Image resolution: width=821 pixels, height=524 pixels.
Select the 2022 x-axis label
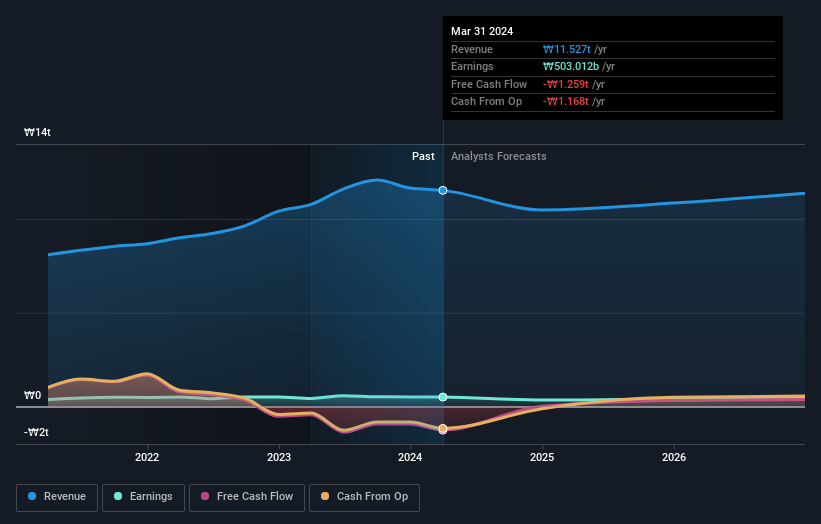click(x=147, y=458)
